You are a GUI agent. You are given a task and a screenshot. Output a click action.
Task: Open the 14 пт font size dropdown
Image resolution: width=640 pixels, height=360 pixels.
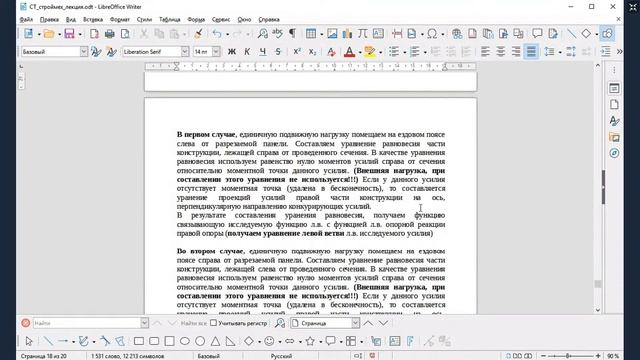(x=216, y=52)
